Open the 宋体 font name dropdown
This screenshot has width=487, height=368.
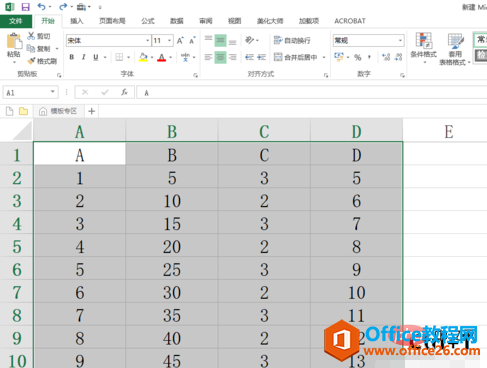[x=148, y=41]
